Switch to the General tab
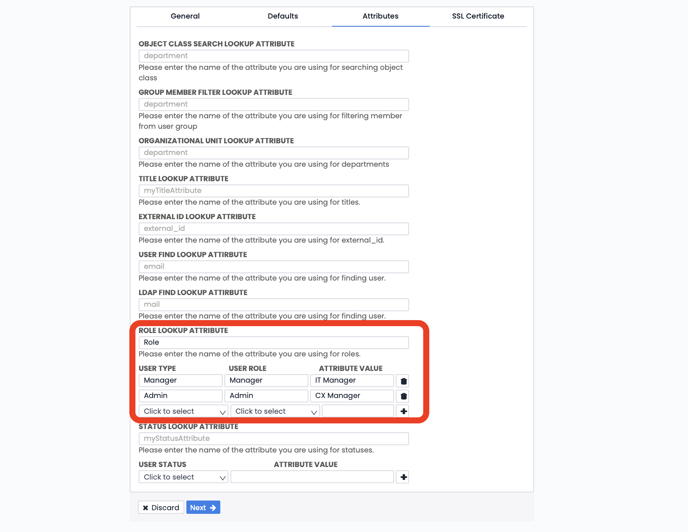 point(185,16)
